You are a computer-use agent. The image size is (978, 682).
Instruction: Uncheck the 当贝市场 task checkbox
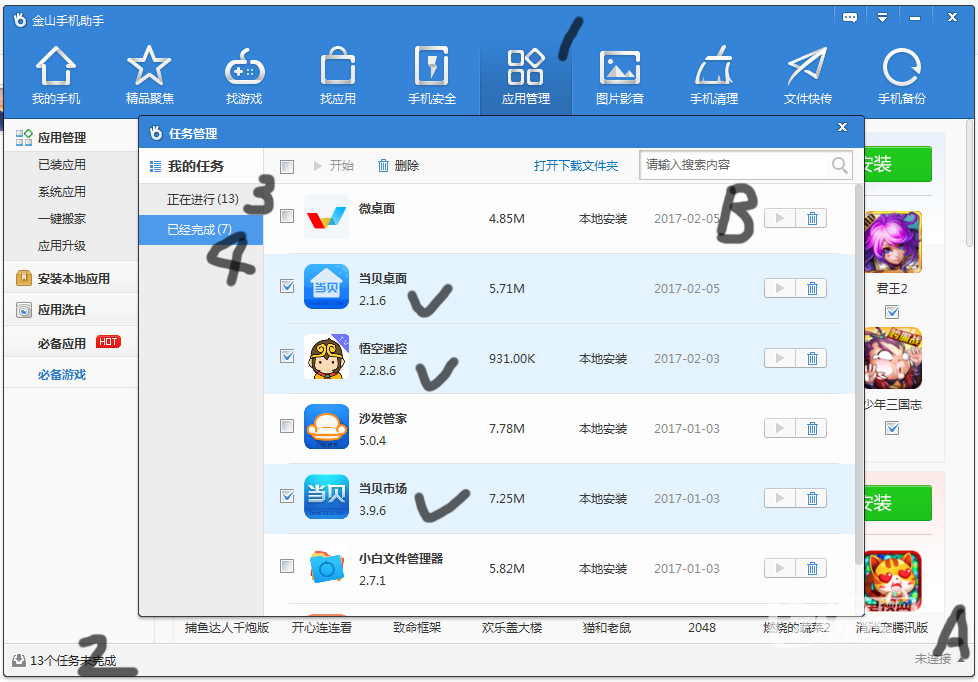[287, 495]
